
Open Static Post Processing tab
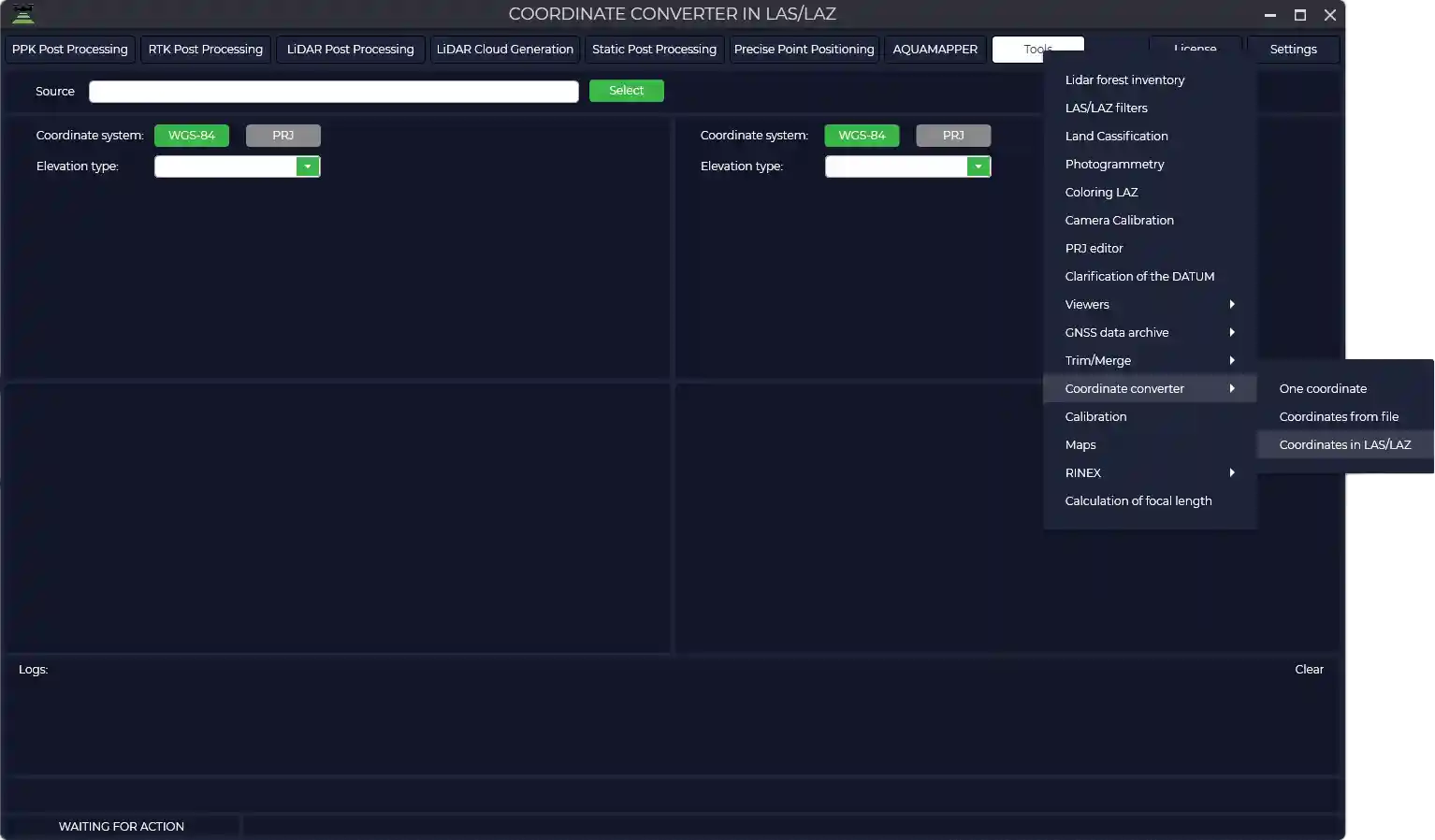(655, 50)
